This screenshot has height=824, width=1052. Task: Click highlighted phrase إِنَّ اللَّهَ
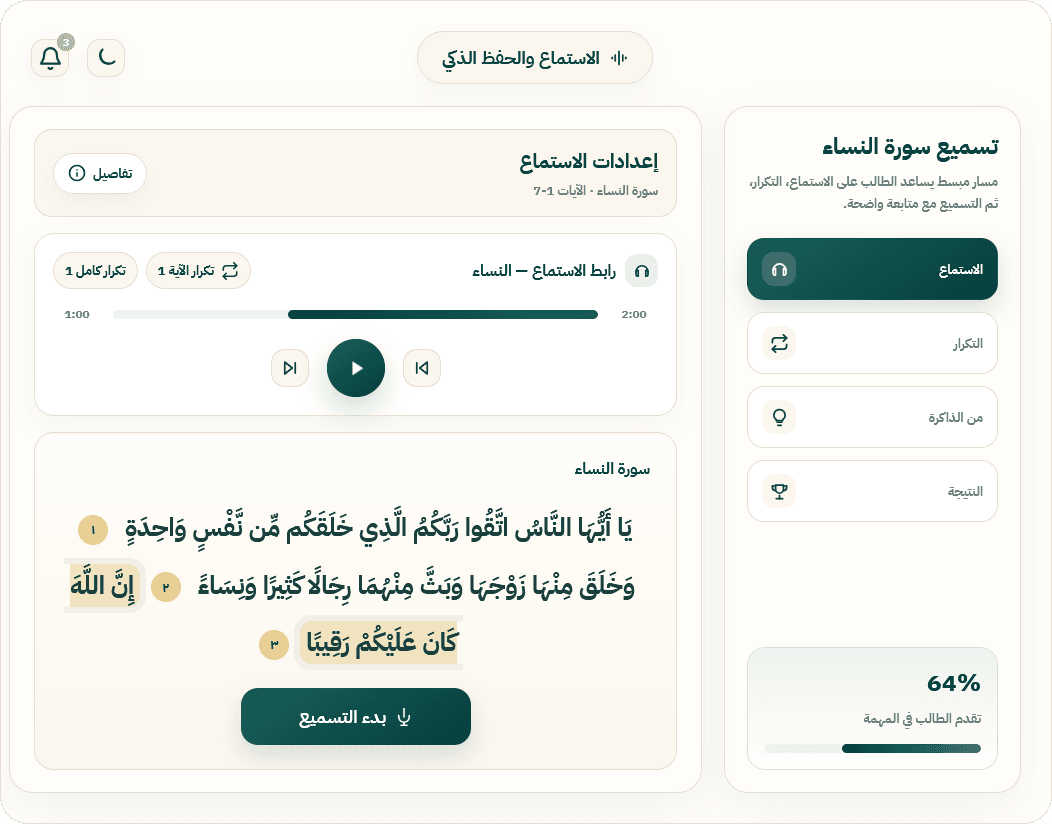point(103,586)
